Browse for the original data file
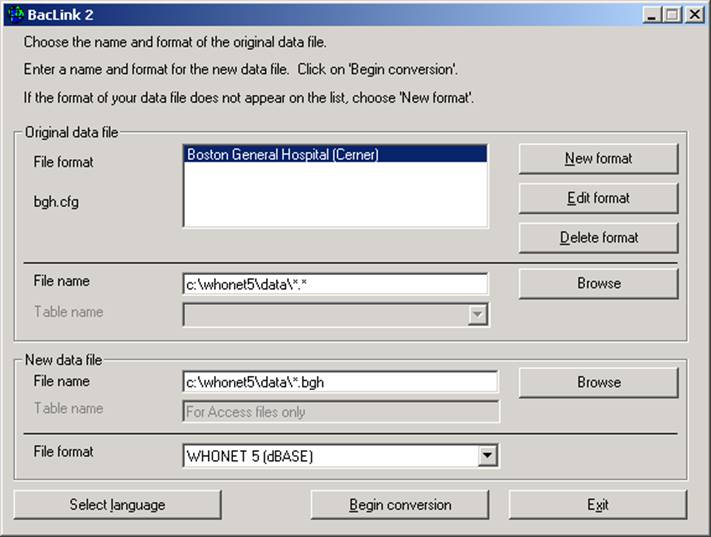 [x=598, y=283]
